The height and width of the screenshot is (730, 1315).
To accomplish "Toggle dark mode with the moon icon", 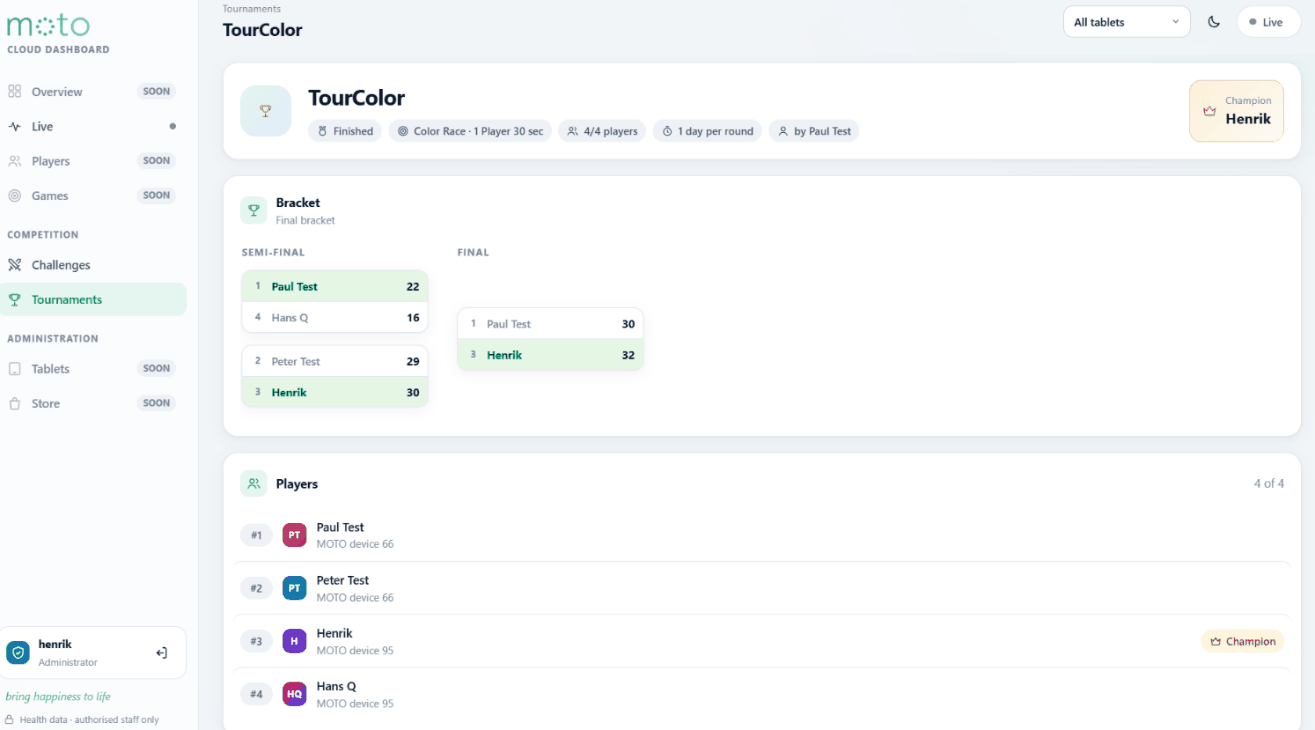I will pos(1214,22).
